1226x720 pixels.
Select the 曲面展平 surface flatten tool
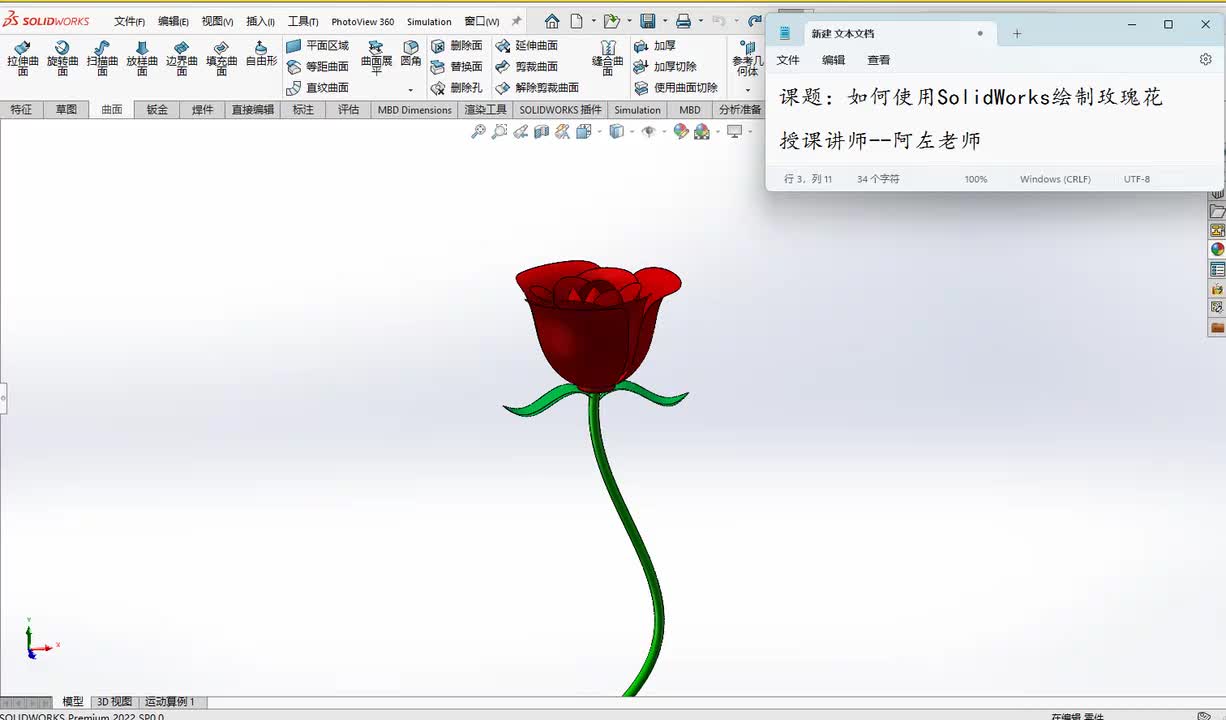376,58
